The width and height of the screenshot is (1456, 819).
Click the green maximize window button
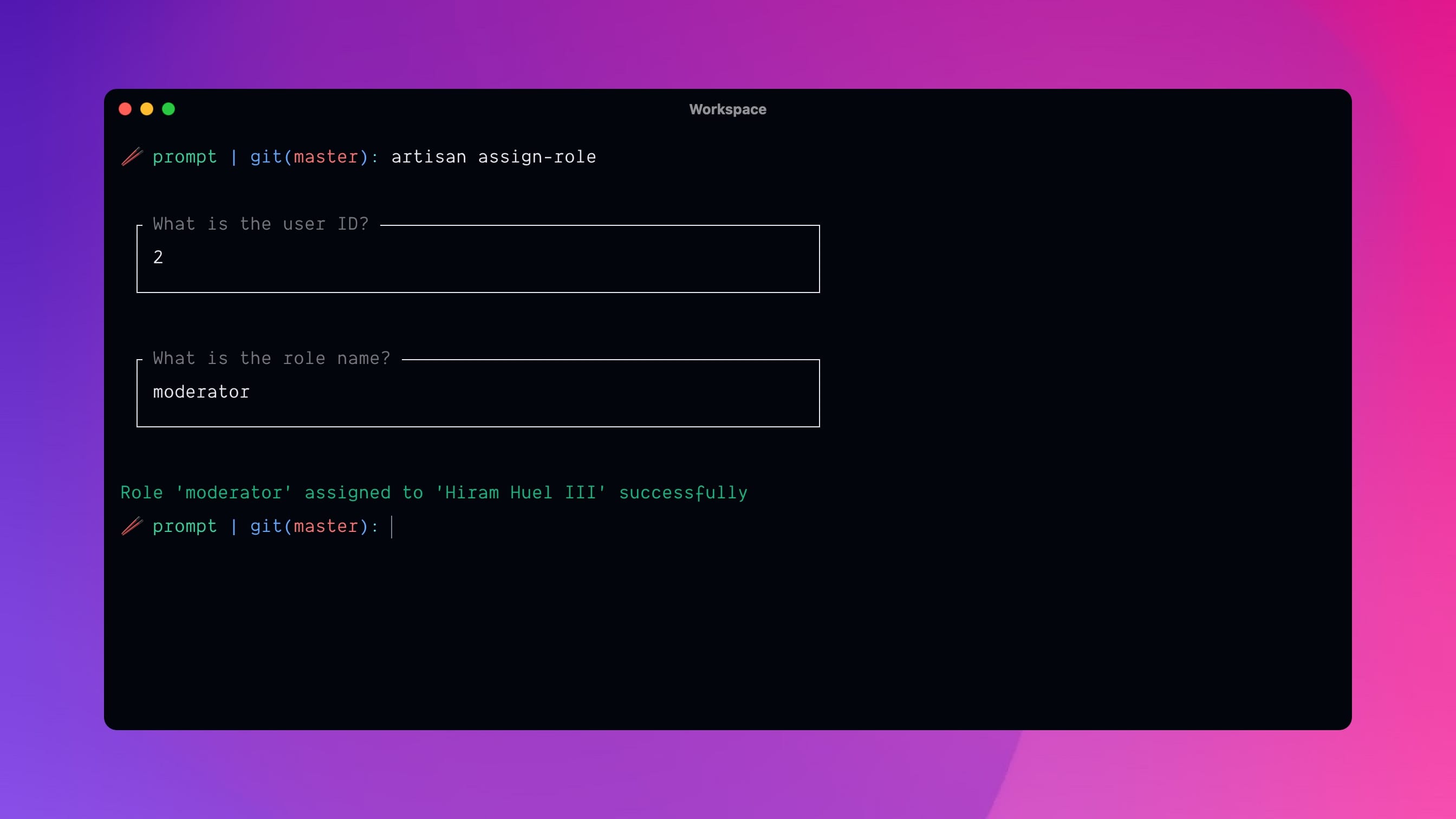[168, 109]
